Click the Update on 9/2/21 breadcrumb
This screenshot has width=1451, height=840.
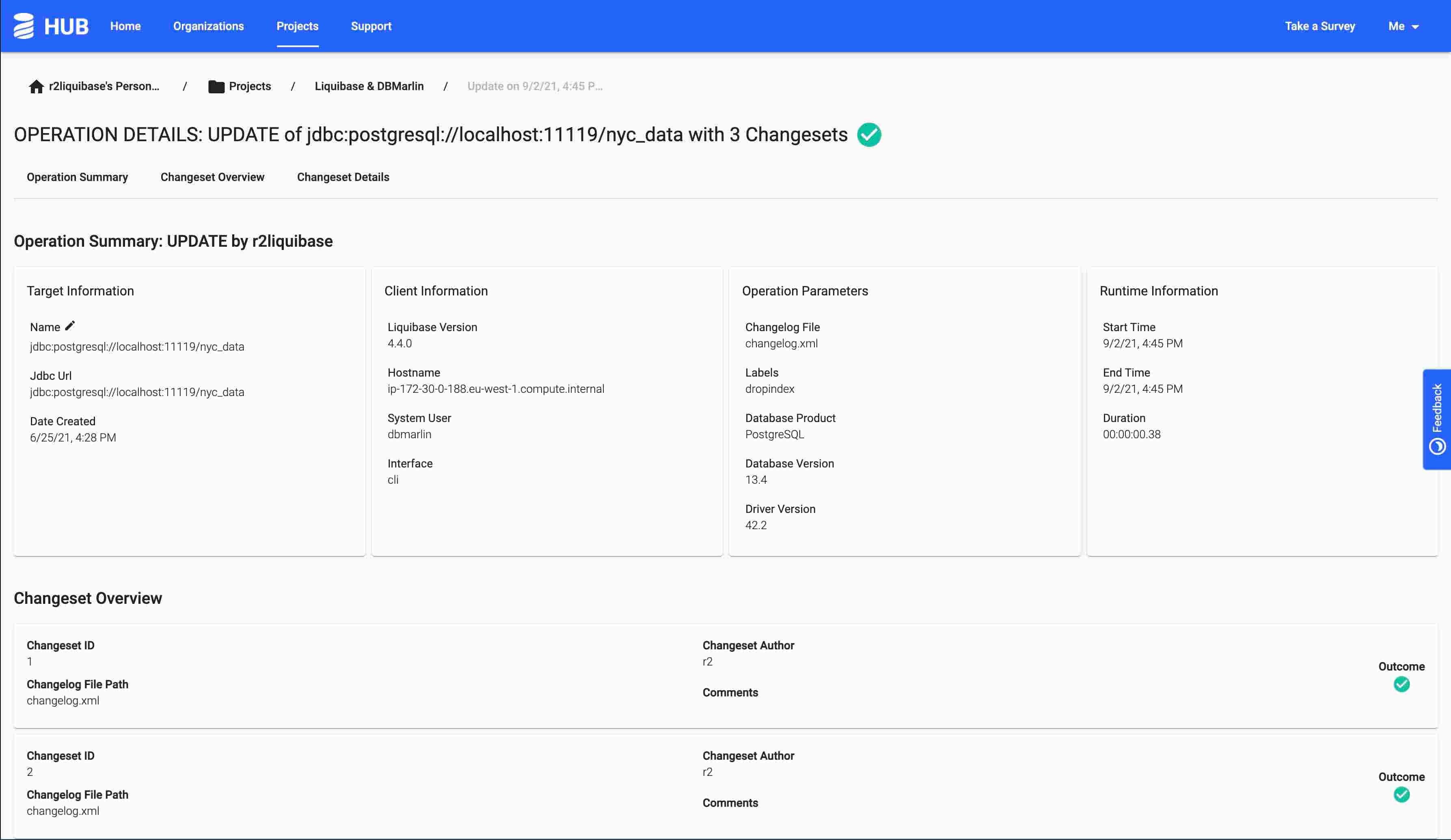(x=535, y=86)
